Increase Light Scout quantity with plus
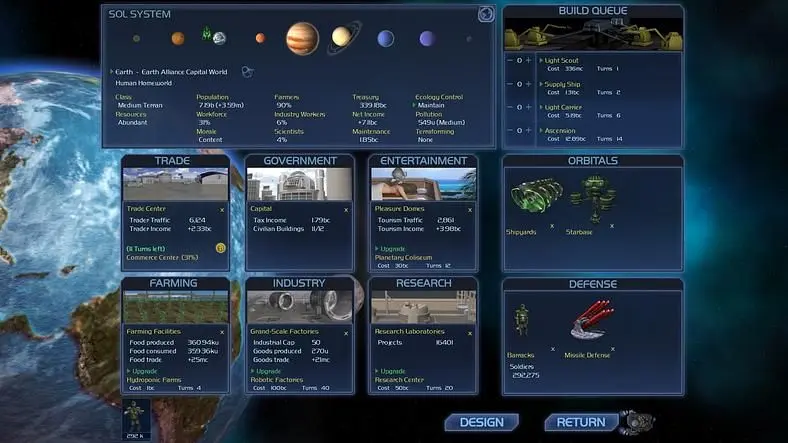This screenshot has height=443, width=788. (x=528, y=60)
